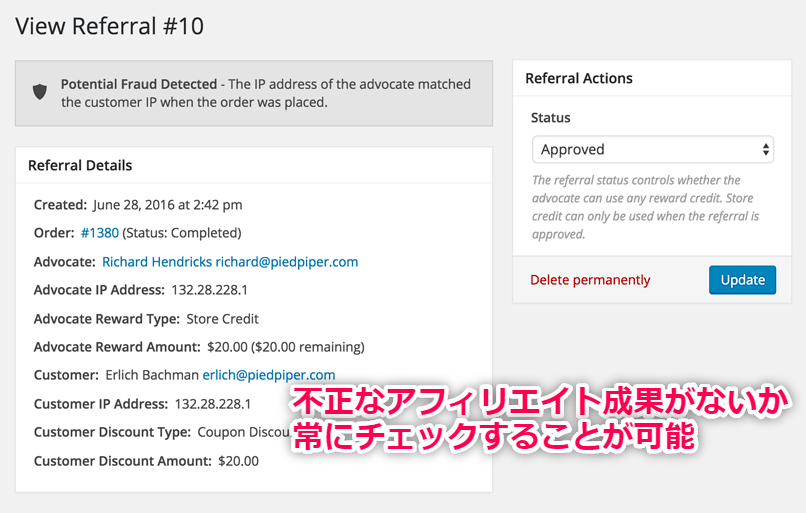Click Advocate Reward Amount $20.00 text

tap(286, 347)
